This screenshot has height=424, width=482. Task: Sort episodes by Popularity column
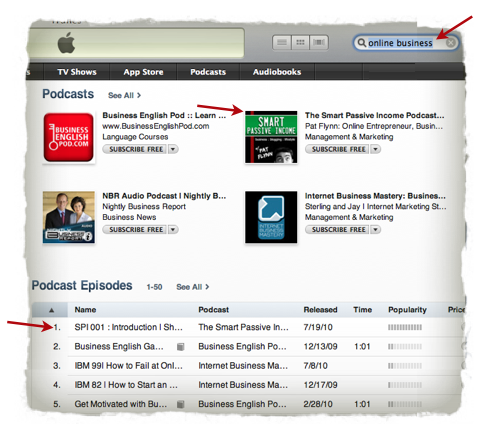point(407,310)
